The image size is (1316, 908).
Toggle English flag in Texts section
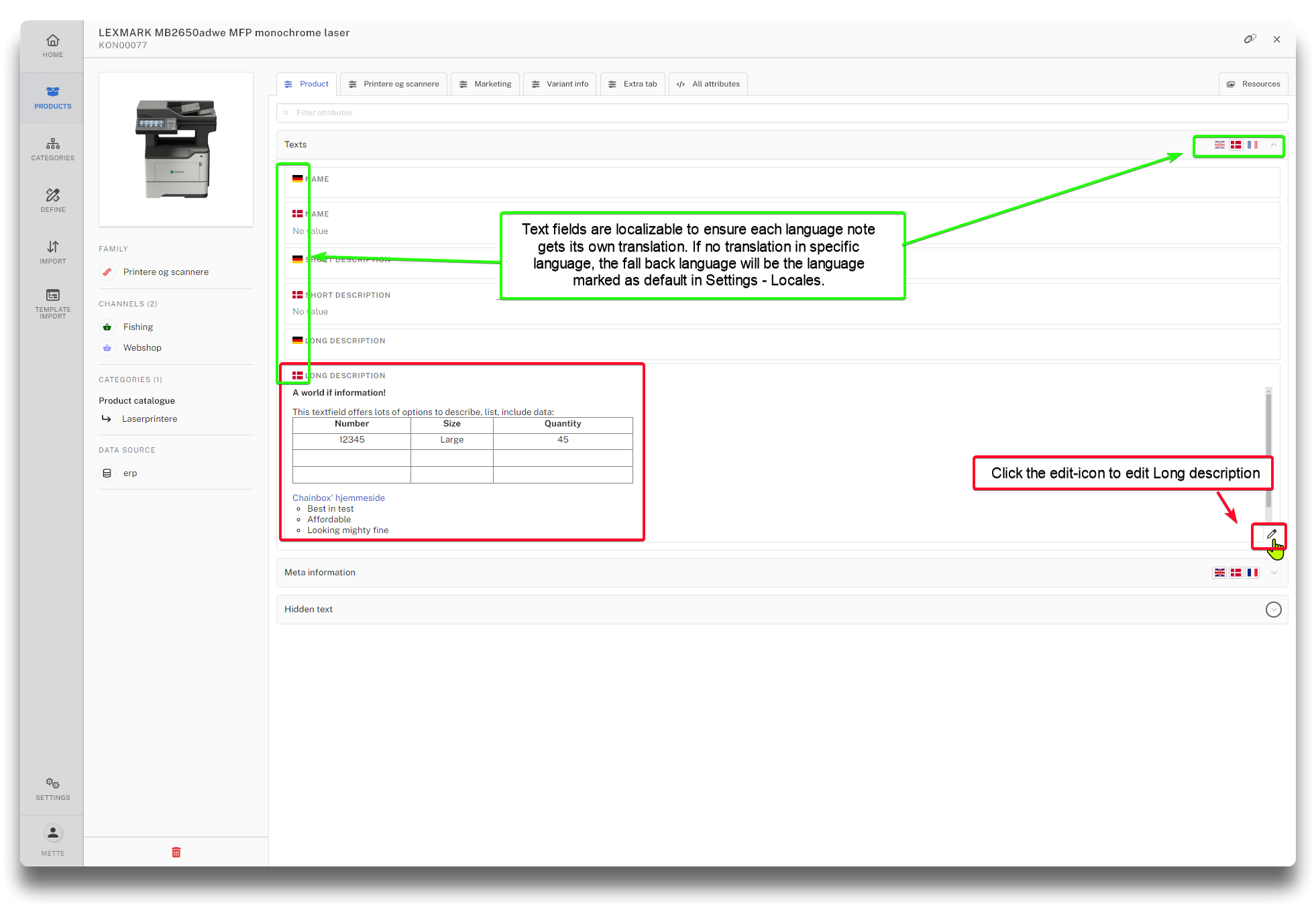[1219, 145]
